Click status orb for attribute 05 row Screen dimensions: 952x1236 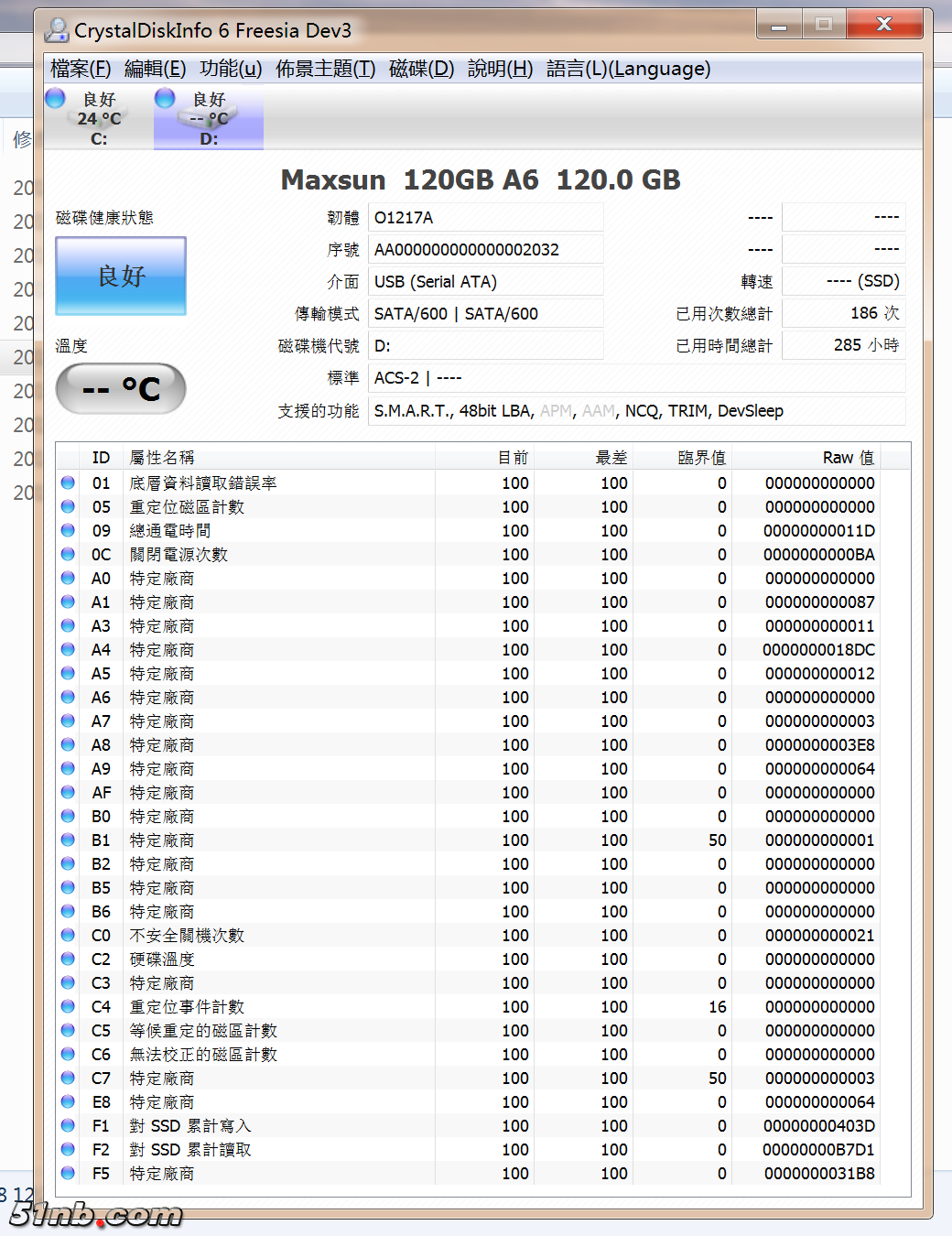(x=68, y=506)
